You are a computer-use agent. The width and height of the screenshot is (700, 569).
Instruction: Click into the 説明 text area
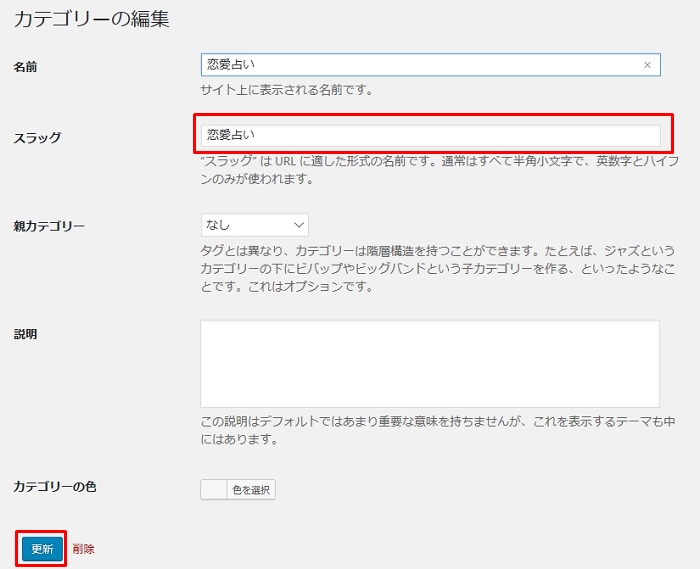click(x=430, y=364)
